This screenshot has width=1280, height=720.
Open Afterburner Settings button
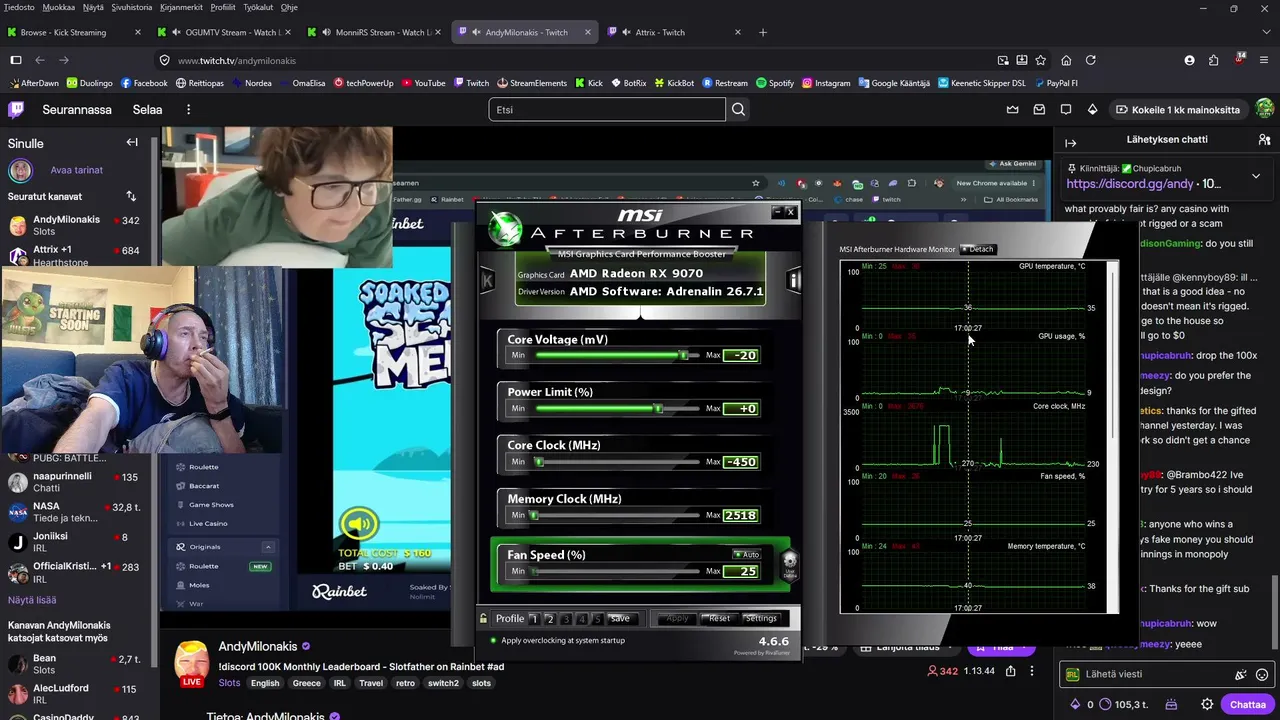click(x=760, y=618)
